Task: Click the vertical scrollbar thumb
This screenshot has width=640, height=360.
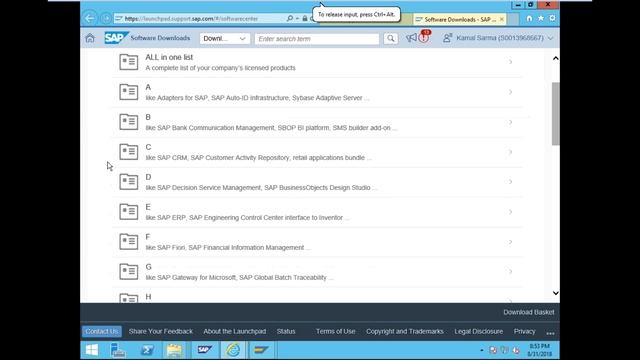Action: (x=556, y=113)
